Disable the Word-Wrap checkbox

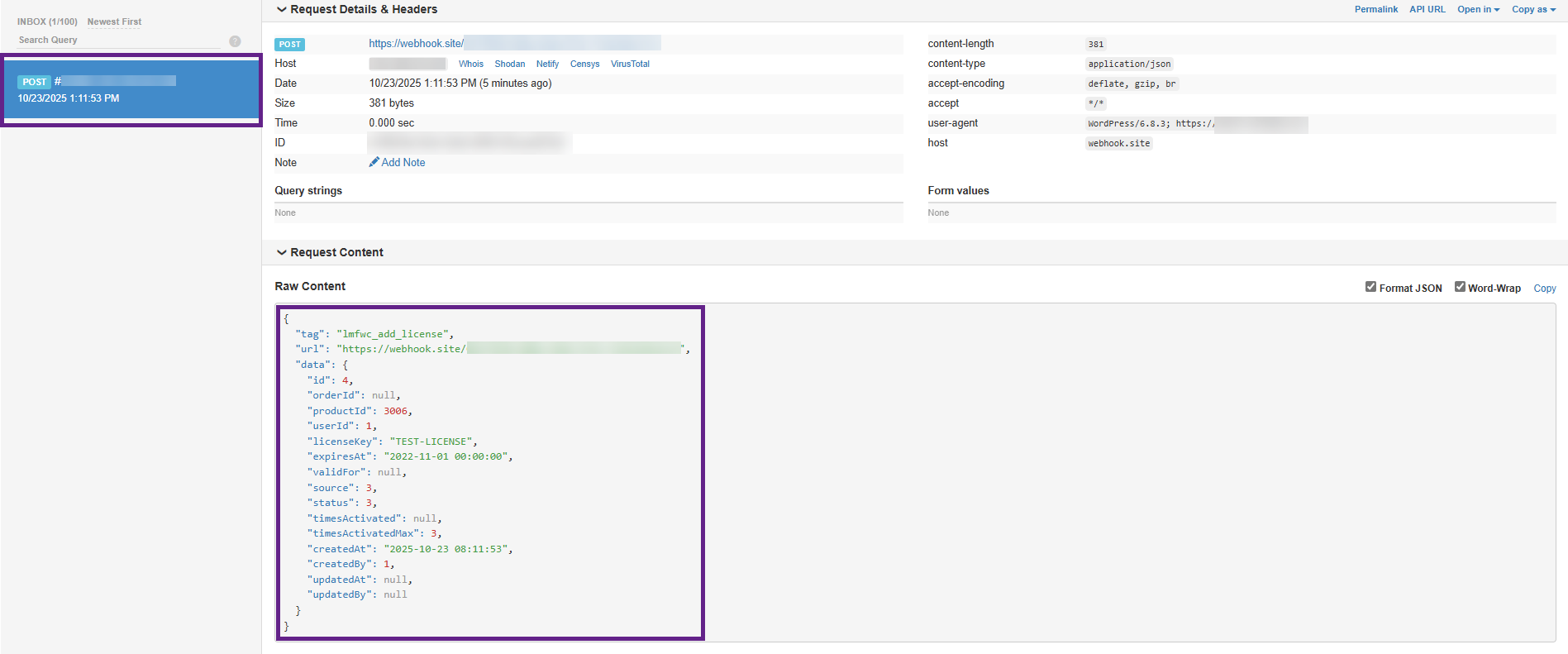[x=1460, y=287]
